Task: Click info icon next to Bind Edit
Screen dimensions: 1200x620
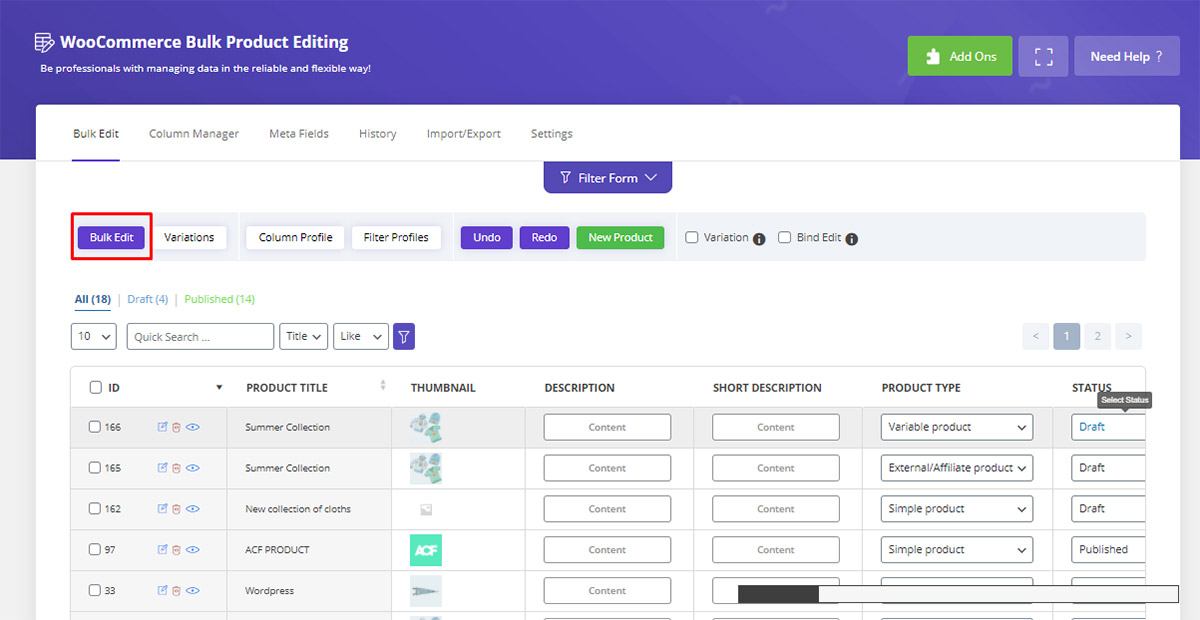Action: (x=852, y=239)
